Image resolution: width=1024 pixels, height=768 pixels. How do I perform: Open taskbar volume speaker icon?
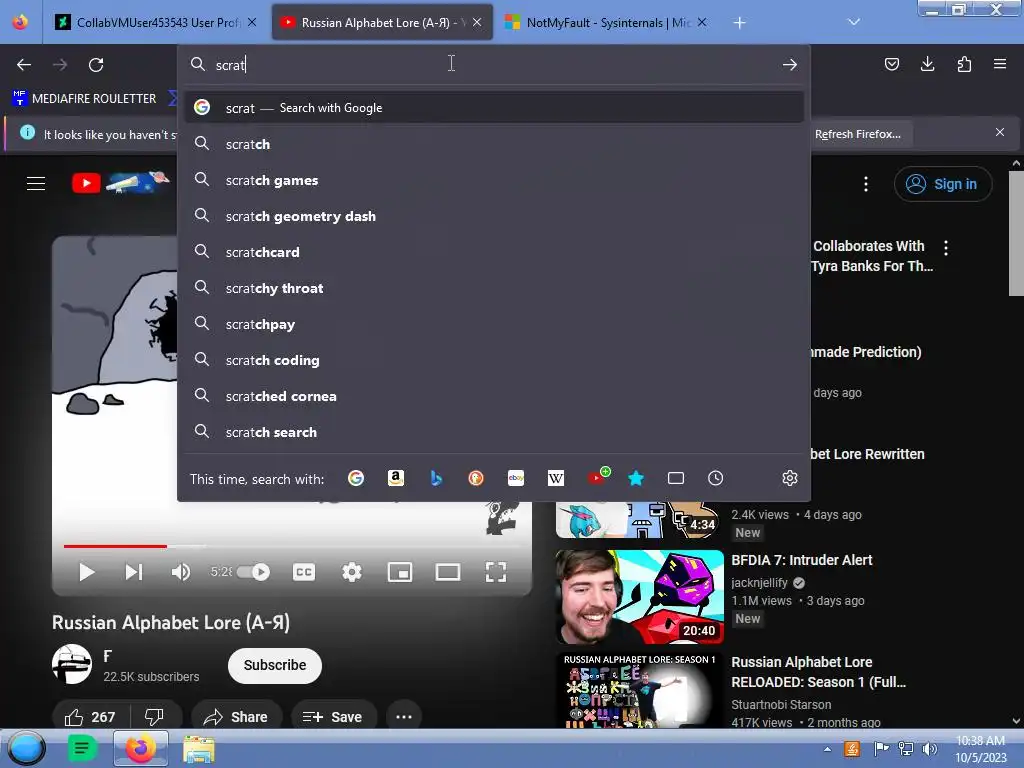pyautogui.click(x=929, y=749)
